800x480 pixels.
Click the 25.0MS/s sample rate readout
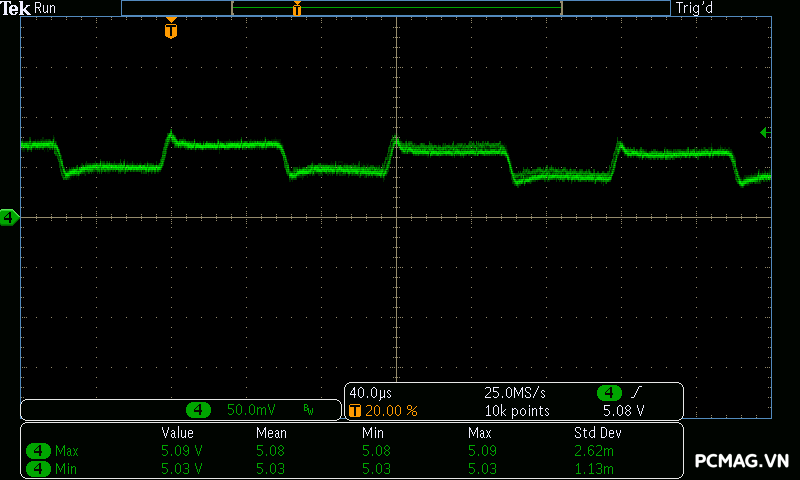514,393
